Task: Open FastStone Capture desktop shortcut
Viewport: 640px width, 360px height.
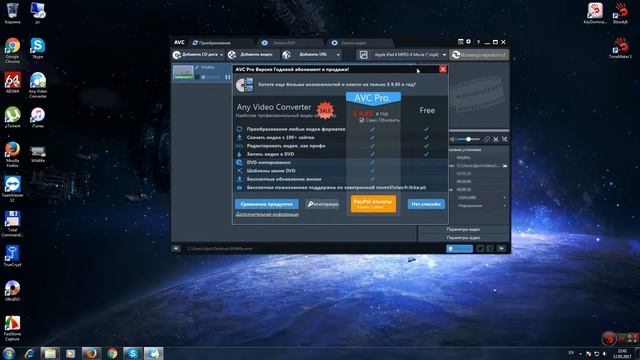Action: (12, 328)
